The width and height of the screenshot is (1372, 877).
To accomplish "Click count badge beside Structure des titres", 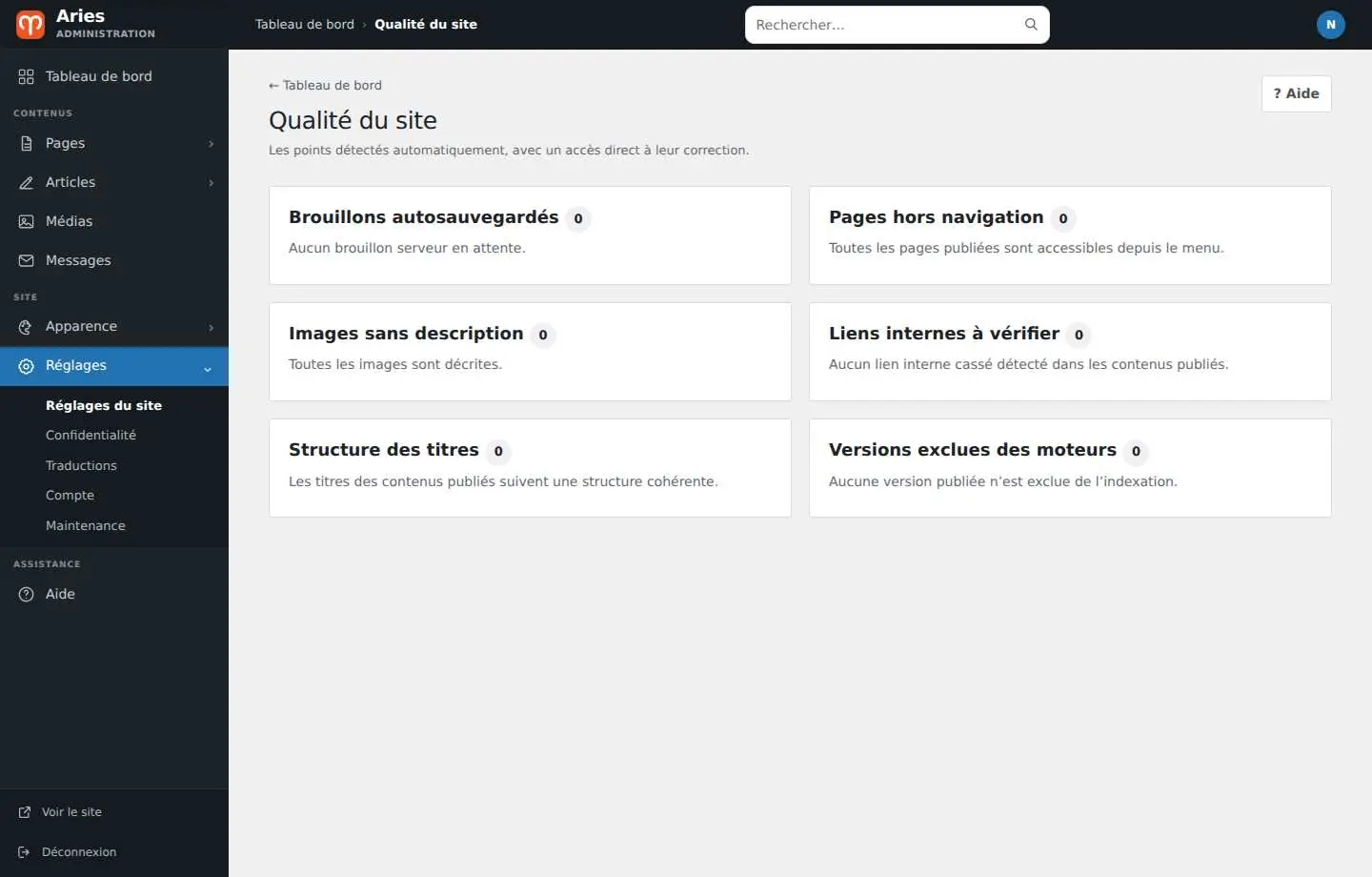I will tap(498, 452).
